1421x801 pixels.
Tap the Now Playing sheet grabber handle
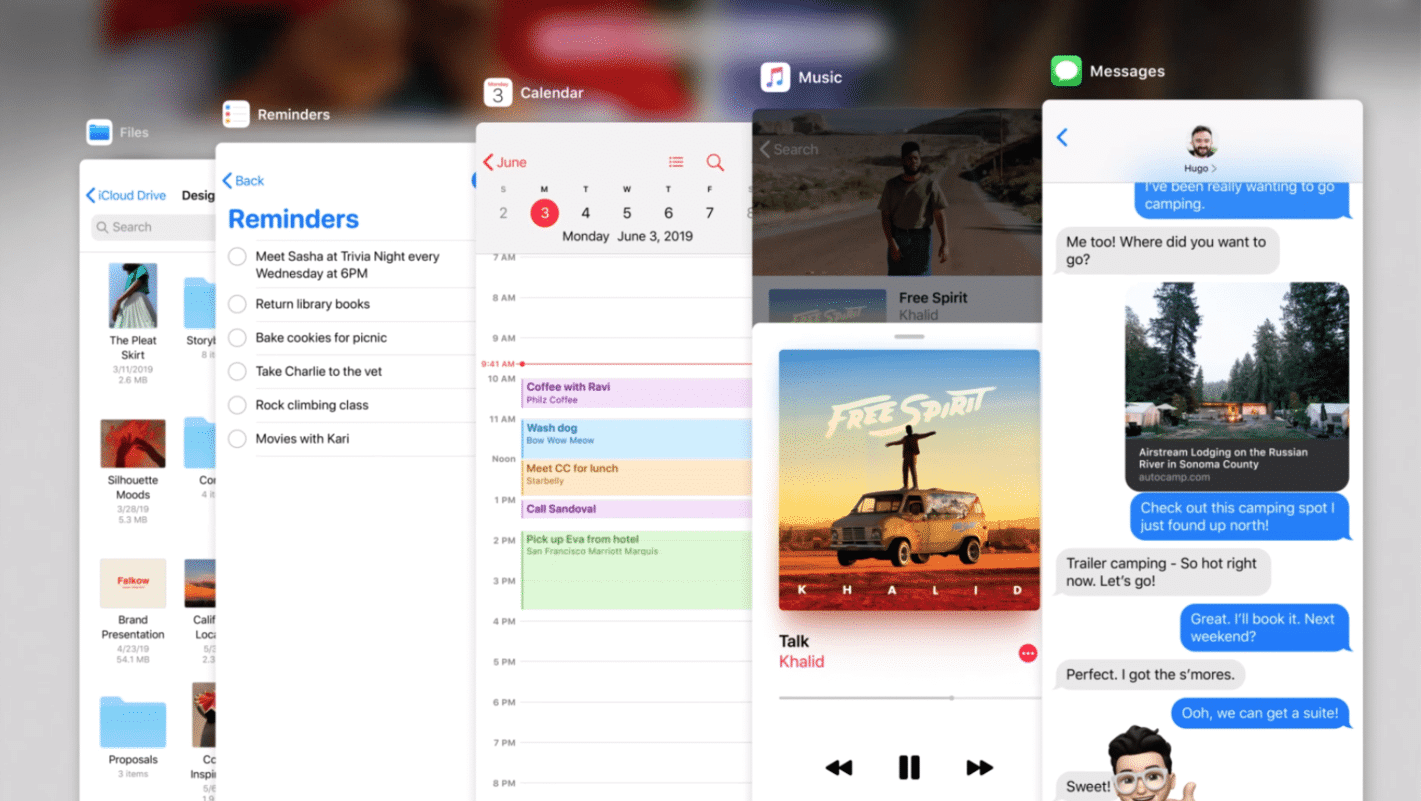909,337
